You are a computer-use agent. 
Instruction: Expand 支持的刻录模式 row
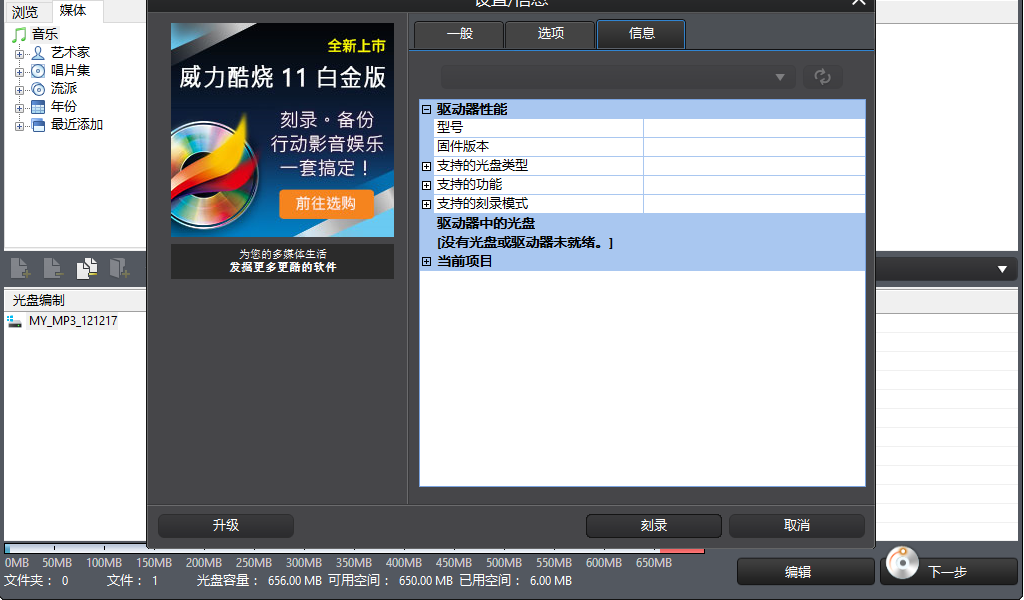coord(426,204)
